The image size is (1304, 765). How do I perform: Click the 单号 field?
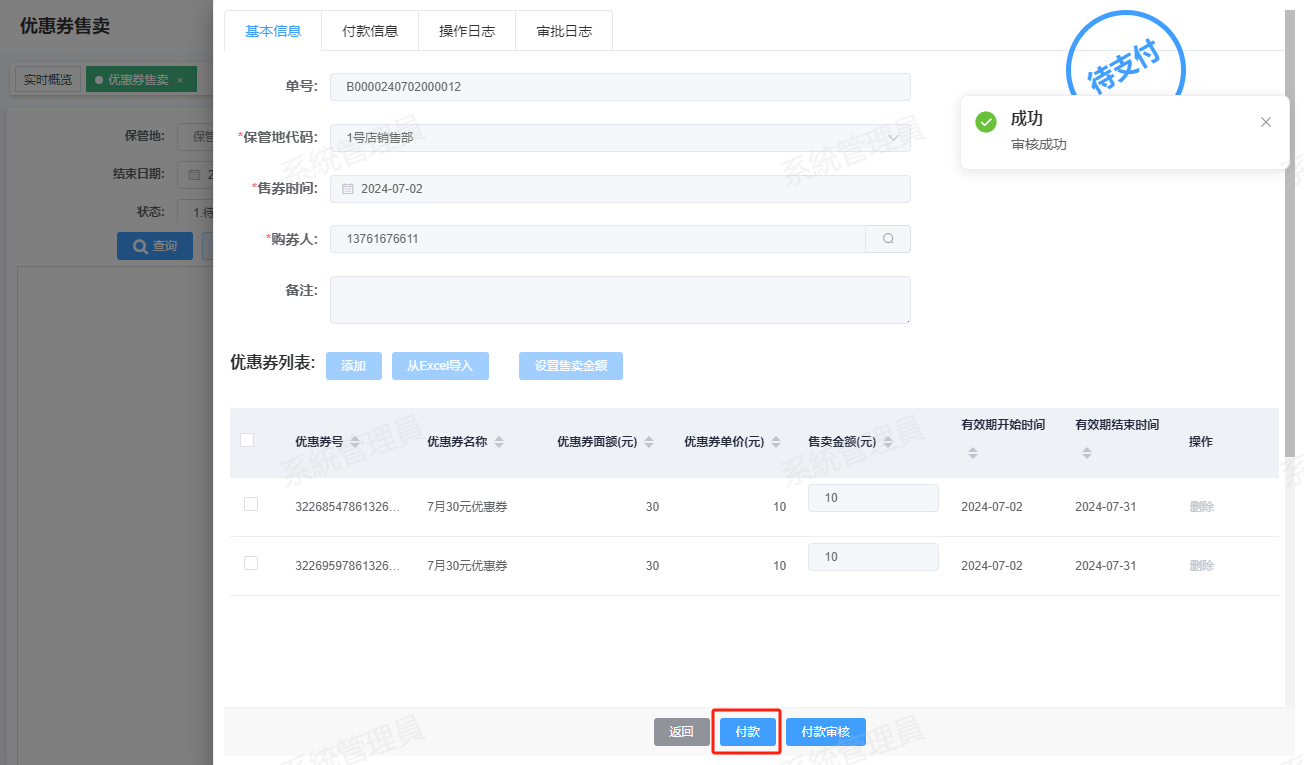(620, 87)
